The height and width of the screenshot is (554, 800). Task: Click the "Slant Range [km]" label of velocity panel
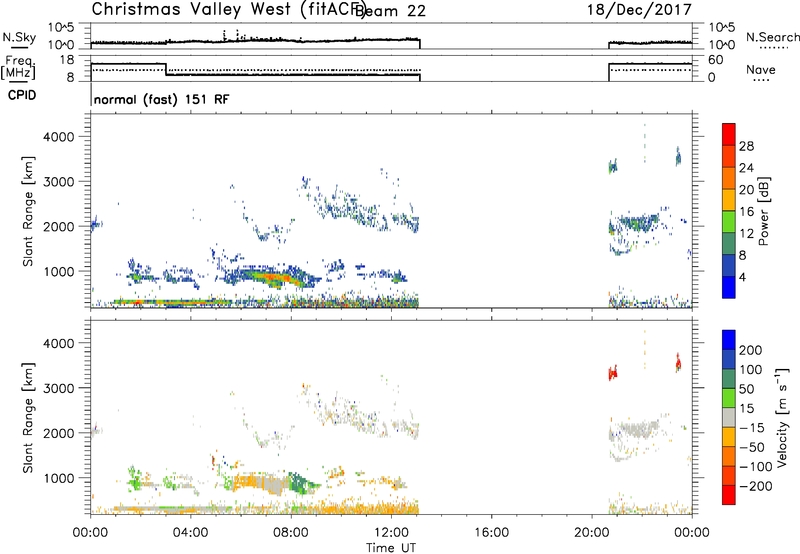coord(28,418)
